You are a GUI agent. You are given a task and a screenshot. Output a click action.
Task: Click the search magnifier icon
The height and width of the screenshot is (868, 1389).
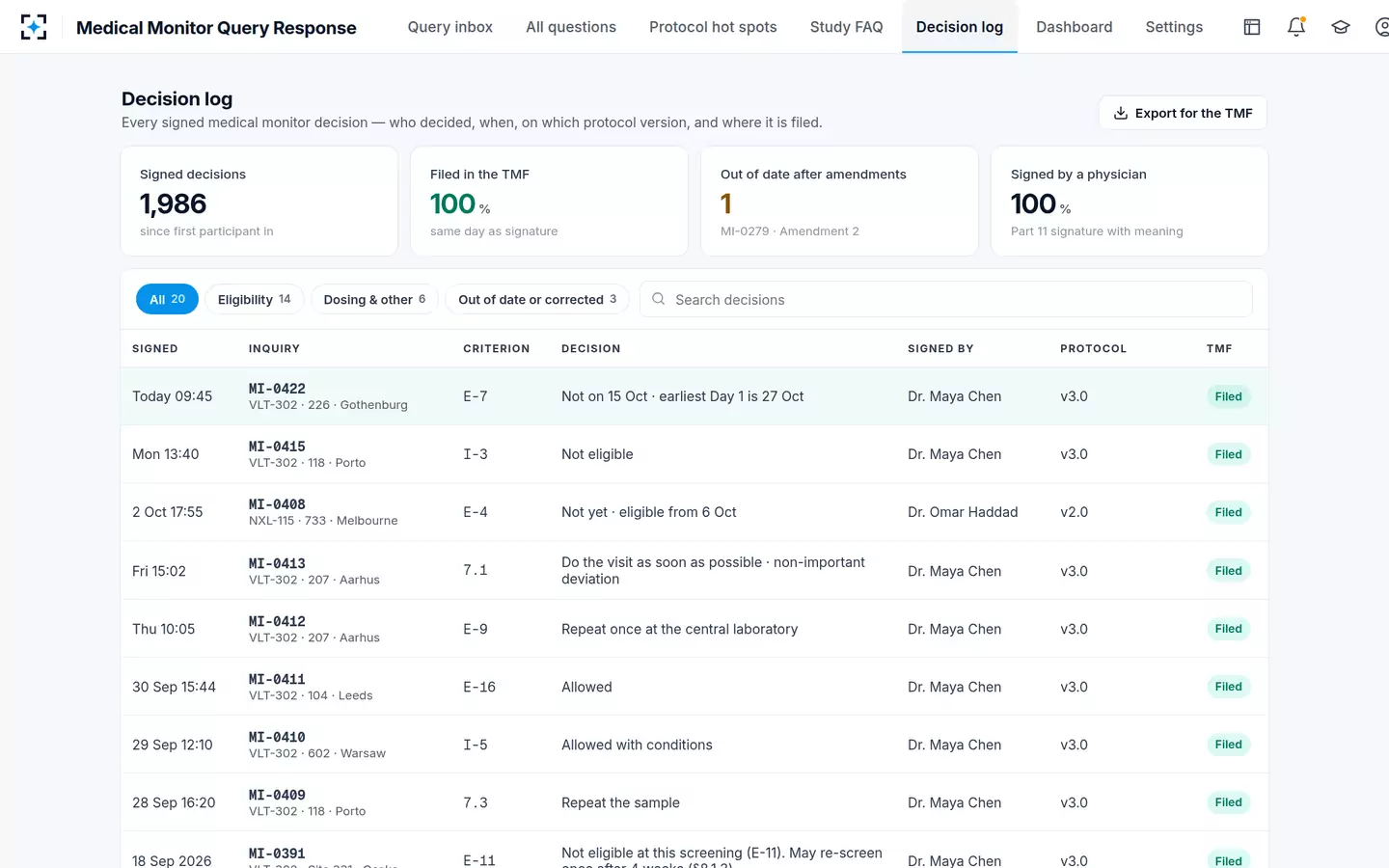659,299
